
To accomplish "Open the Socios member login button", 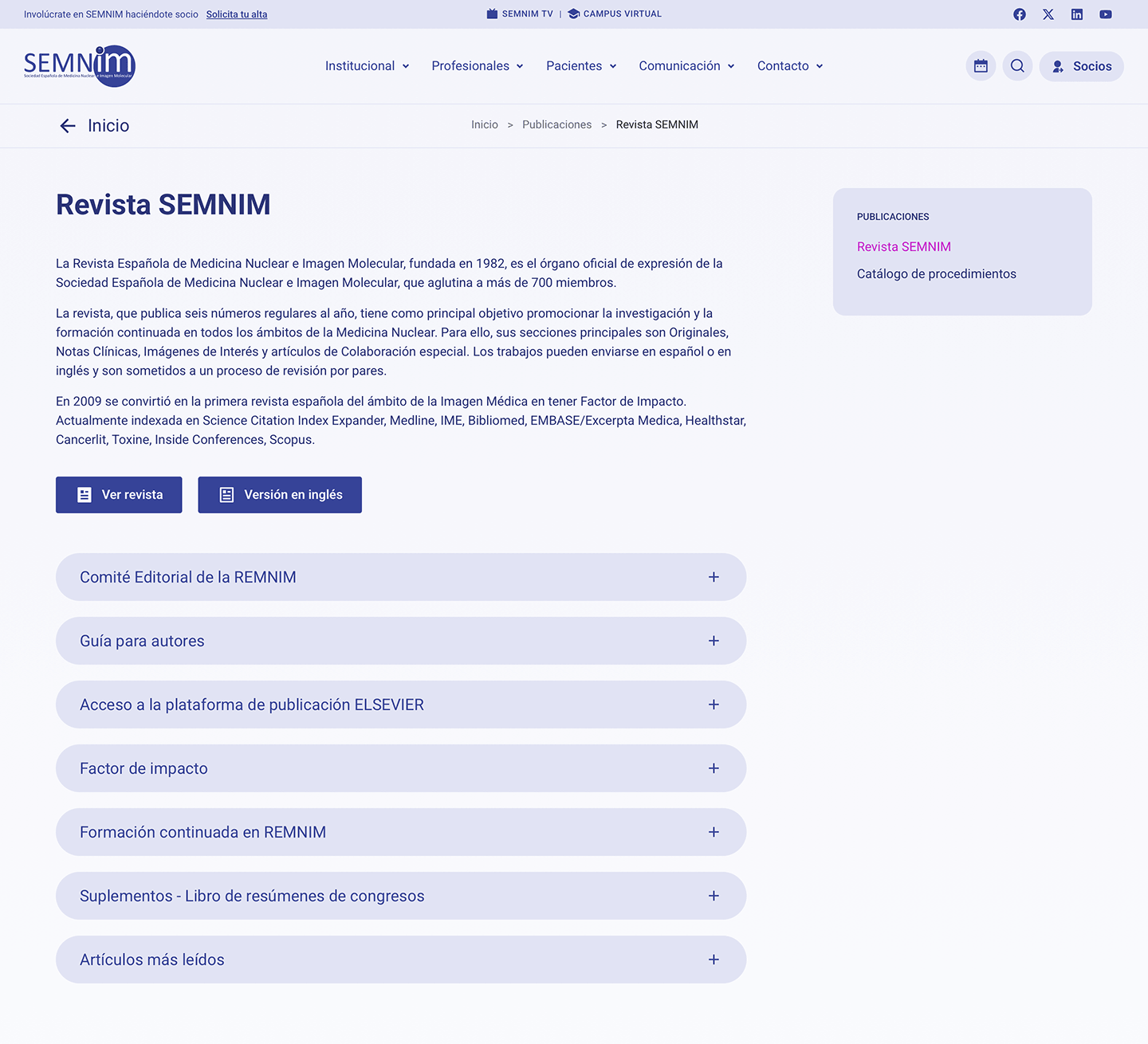I will [x=1081, y=66].
